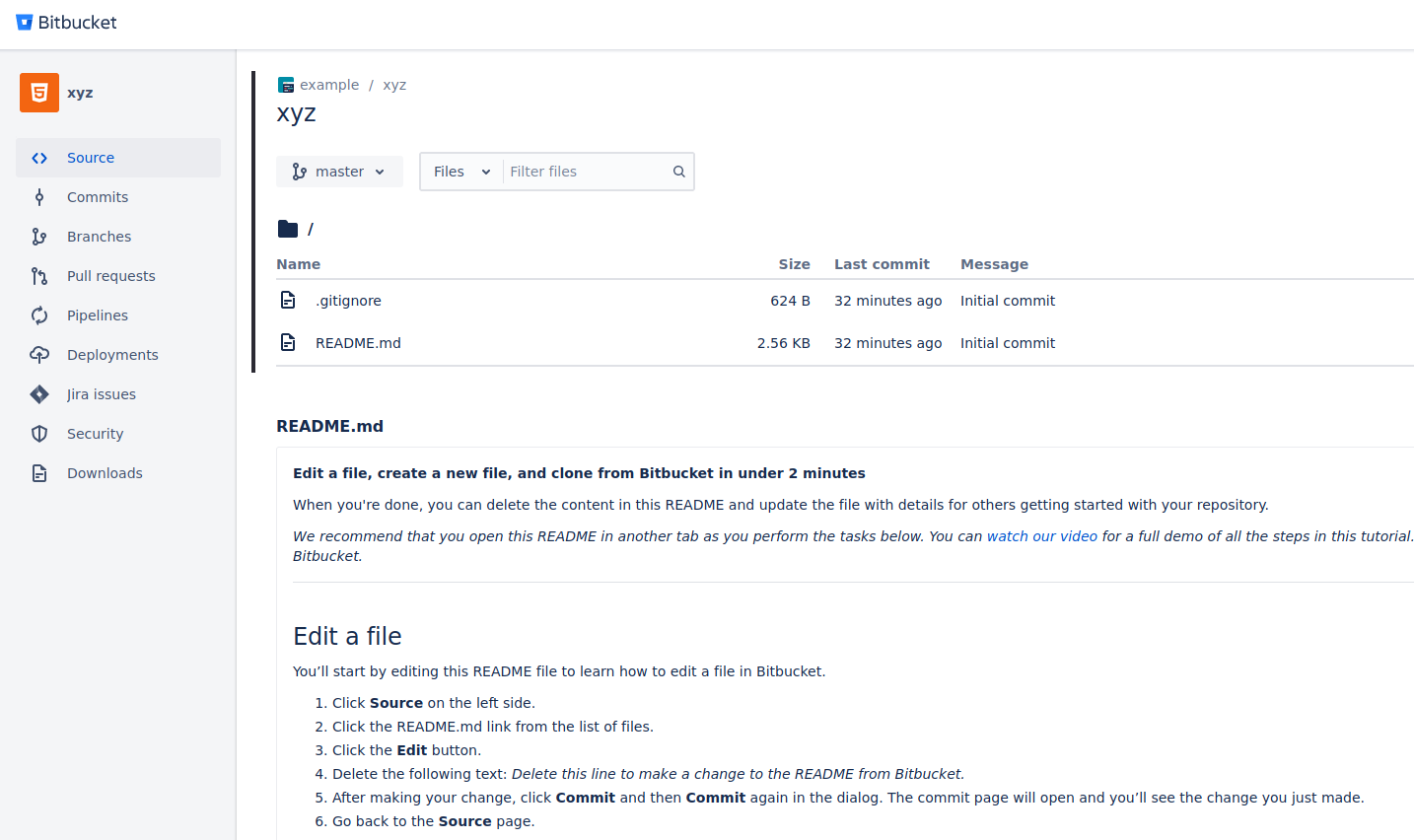Click the Last commit column header

tap(882, 264)
